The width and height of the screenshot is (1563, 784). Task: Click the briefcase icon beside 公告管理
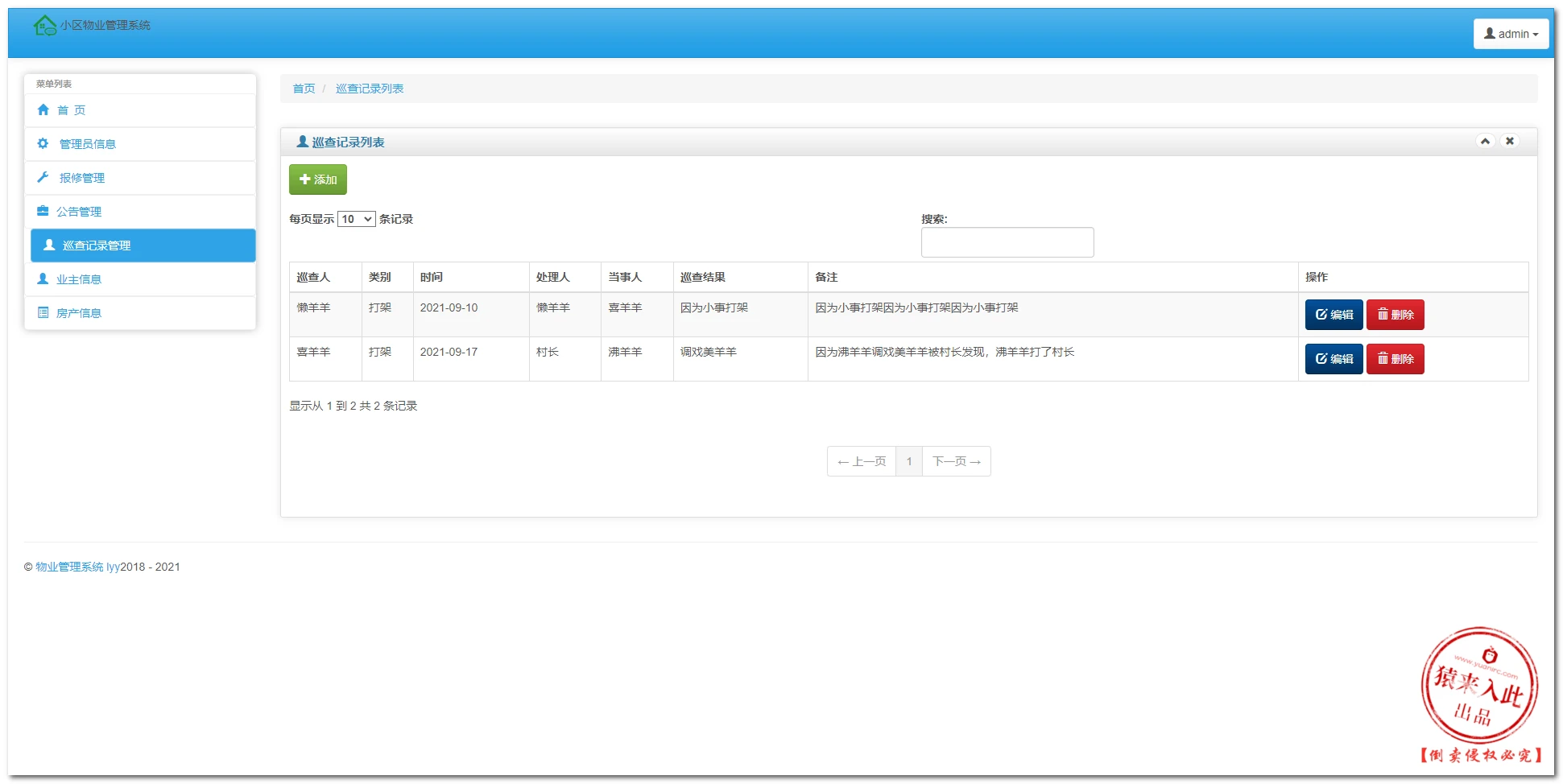43,211
